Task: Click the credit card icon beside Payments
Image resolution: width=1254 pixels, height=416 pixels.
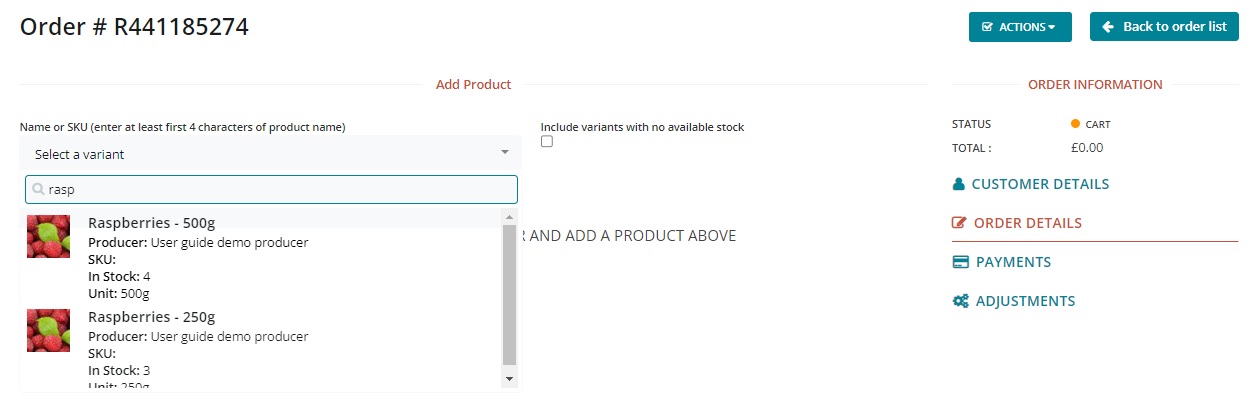Action: click(960, 262)
